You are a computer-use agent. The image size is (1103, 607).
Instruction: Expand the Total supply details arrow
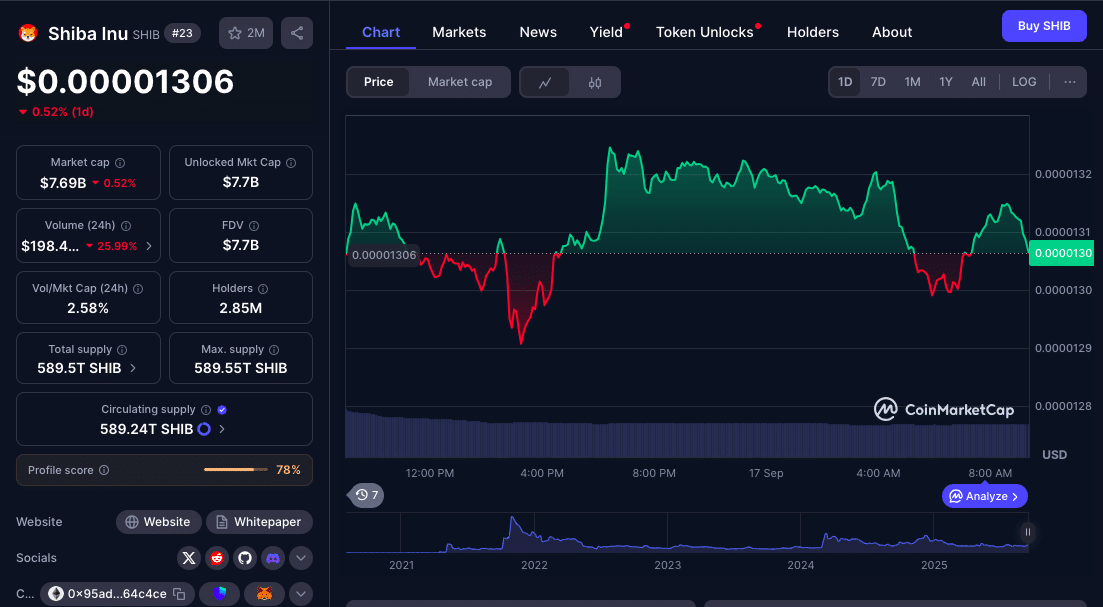pyautogui.click(x=133, y=368)
